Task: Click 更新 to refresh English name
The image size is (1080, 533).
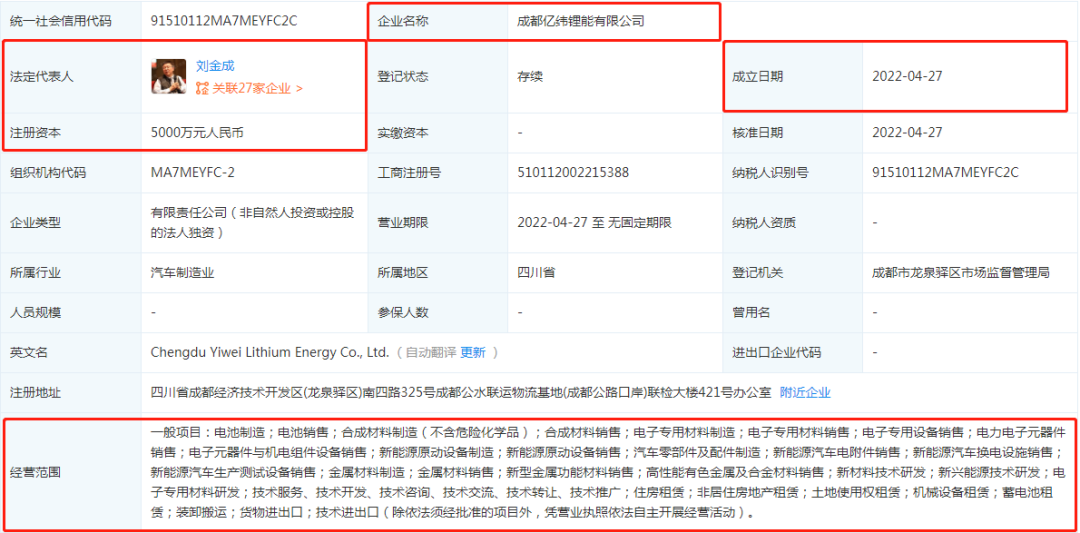Action: click(472, 353)
